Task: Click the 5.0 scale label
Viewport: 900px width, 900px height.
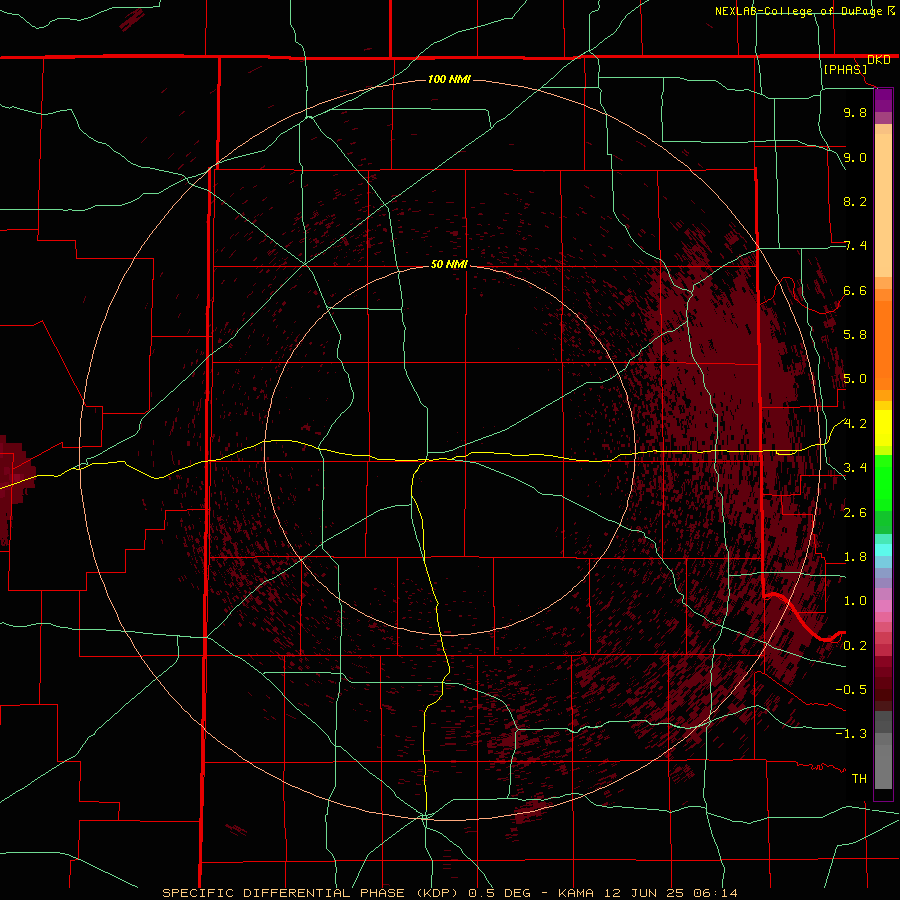Action: click(x=855, y=379)
